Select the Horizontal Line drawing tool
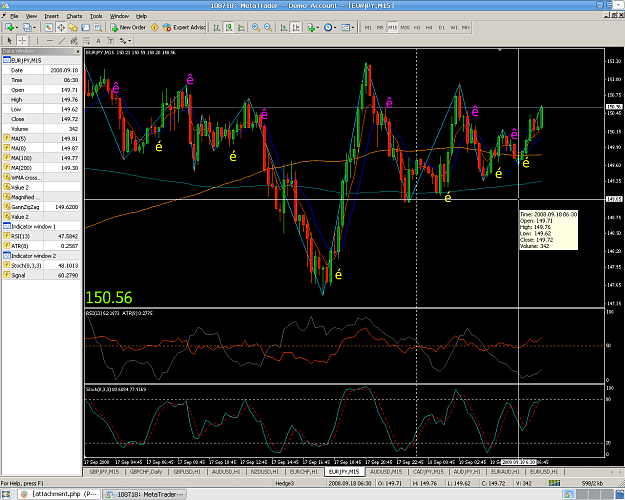Image resolution: width=625 pixels, height=500 pixels. point(49,40)
